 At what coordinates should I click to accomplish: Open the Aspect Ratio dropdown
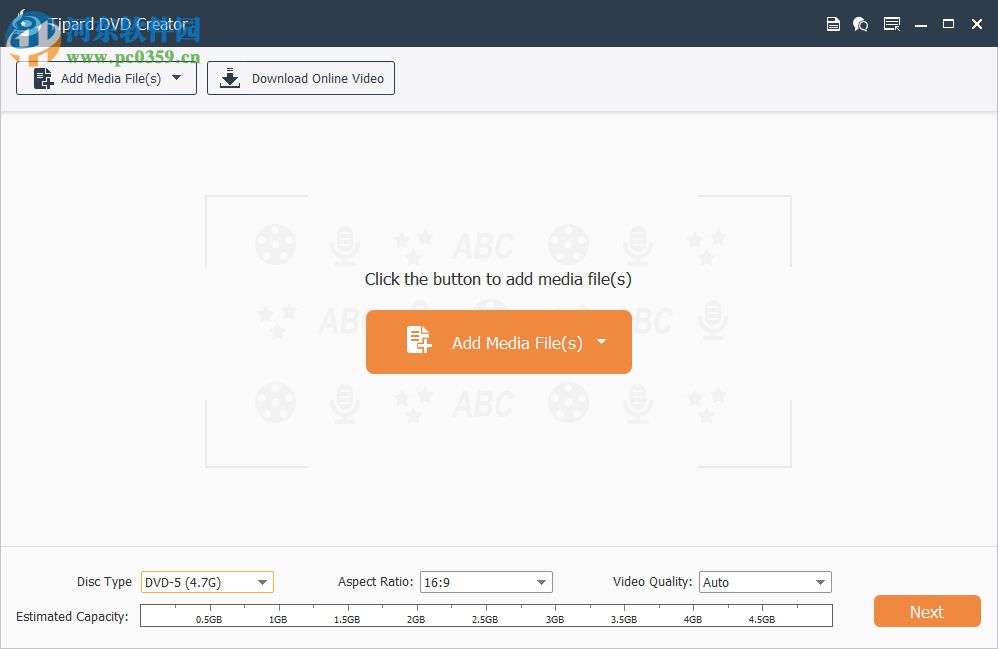(x=539, y=582)
